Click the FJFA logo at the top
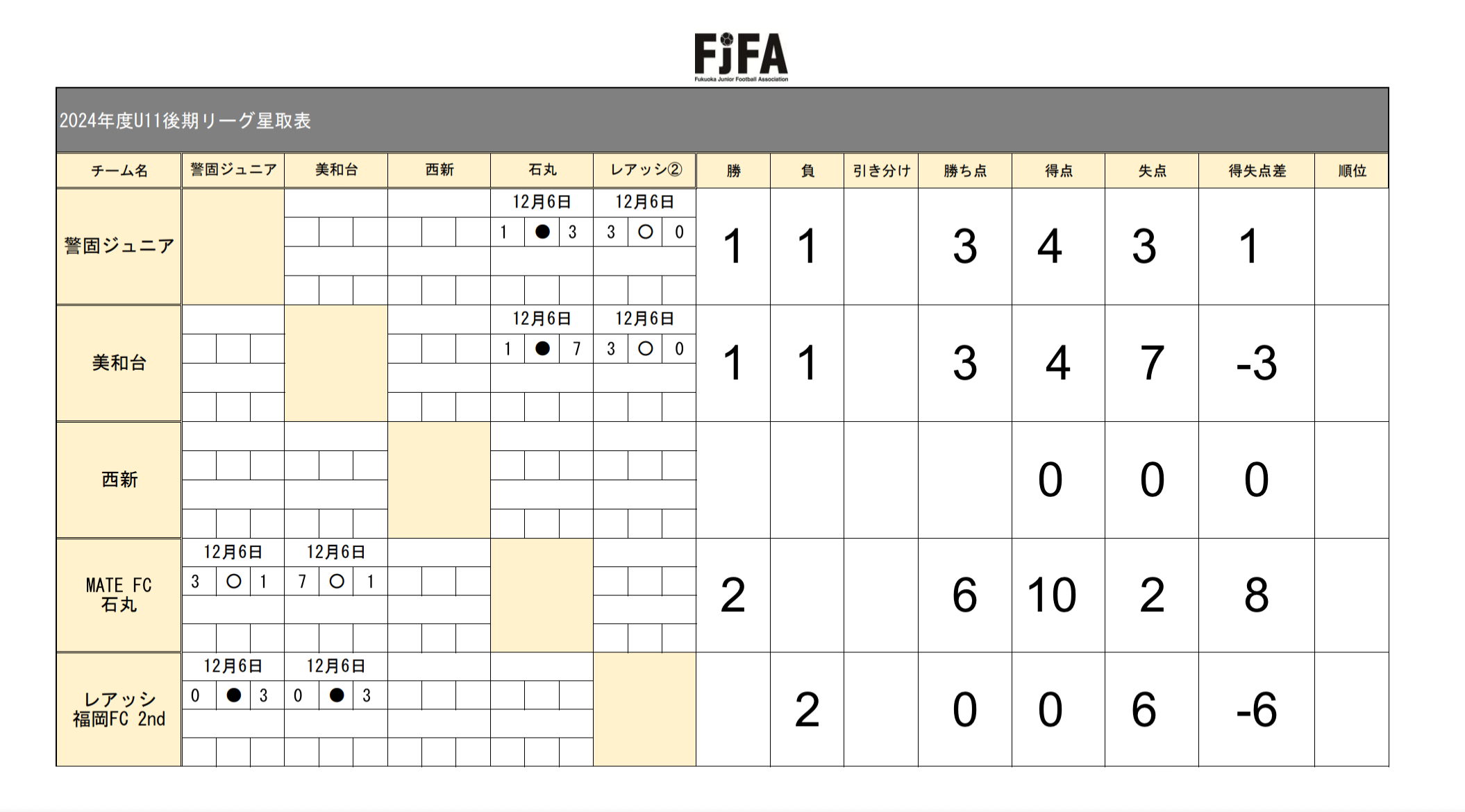 pos(741,56)
